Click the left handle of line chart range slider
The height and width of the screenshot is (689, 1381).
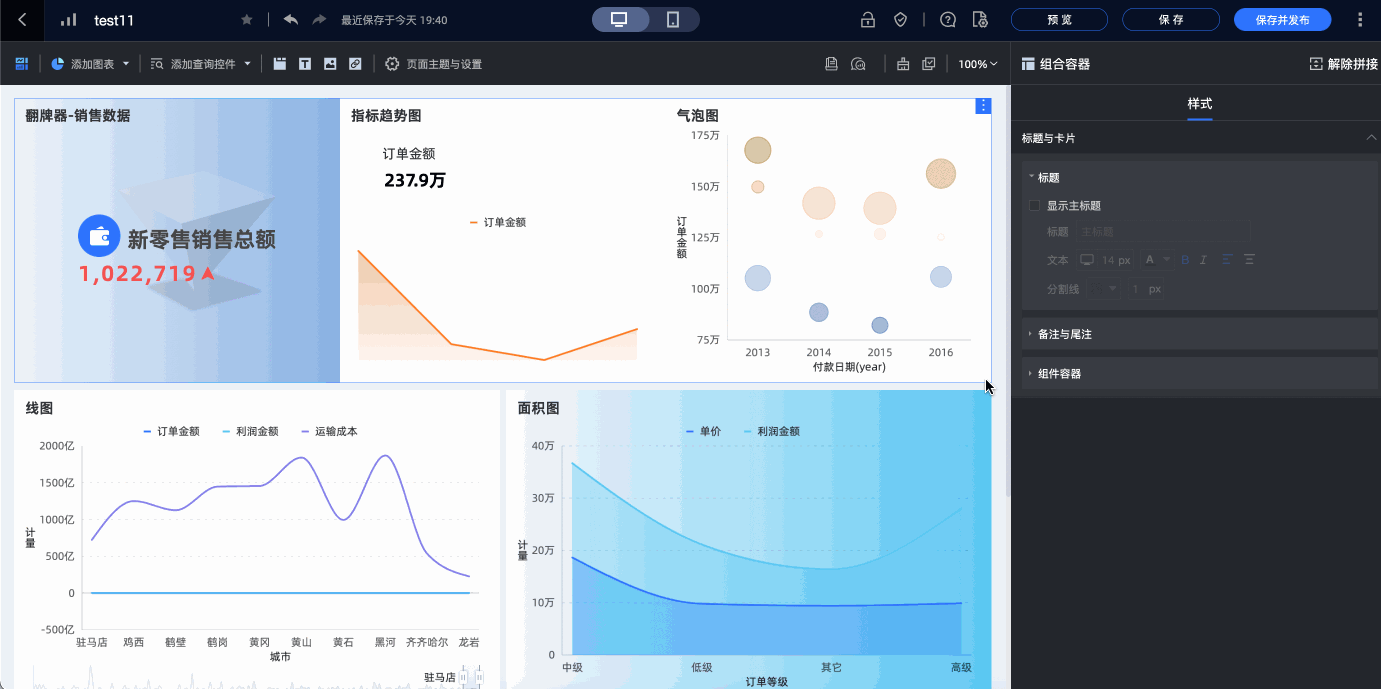tap(464, 677)
